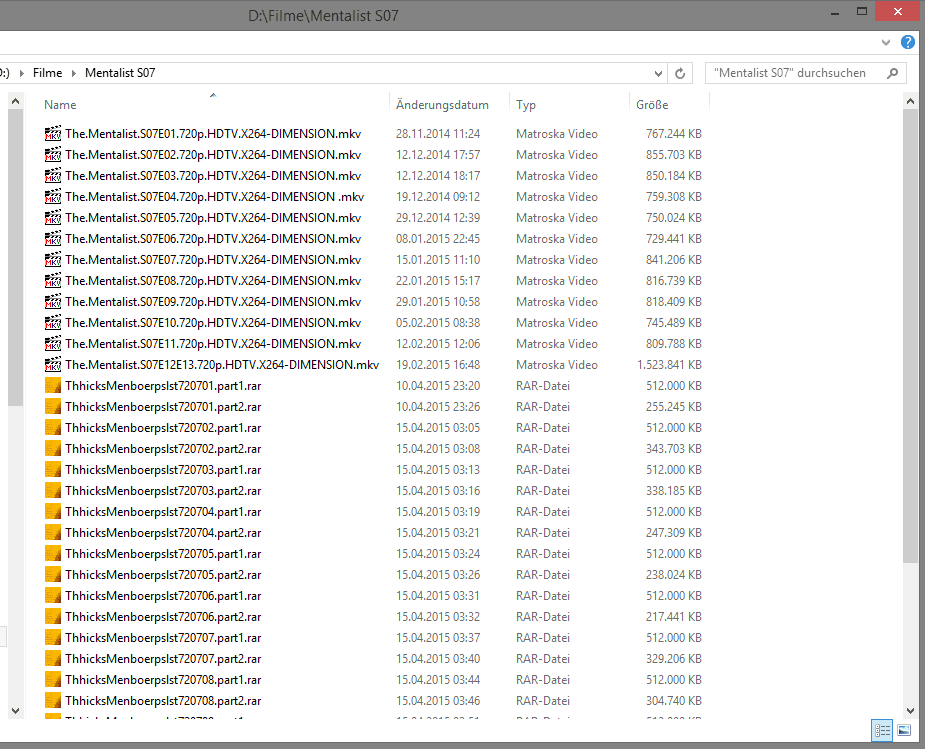Select file name ThhicksMenboerpslst720705.part1.rar
This screenshot has height=749, width=925.
[x=163, y=554]
